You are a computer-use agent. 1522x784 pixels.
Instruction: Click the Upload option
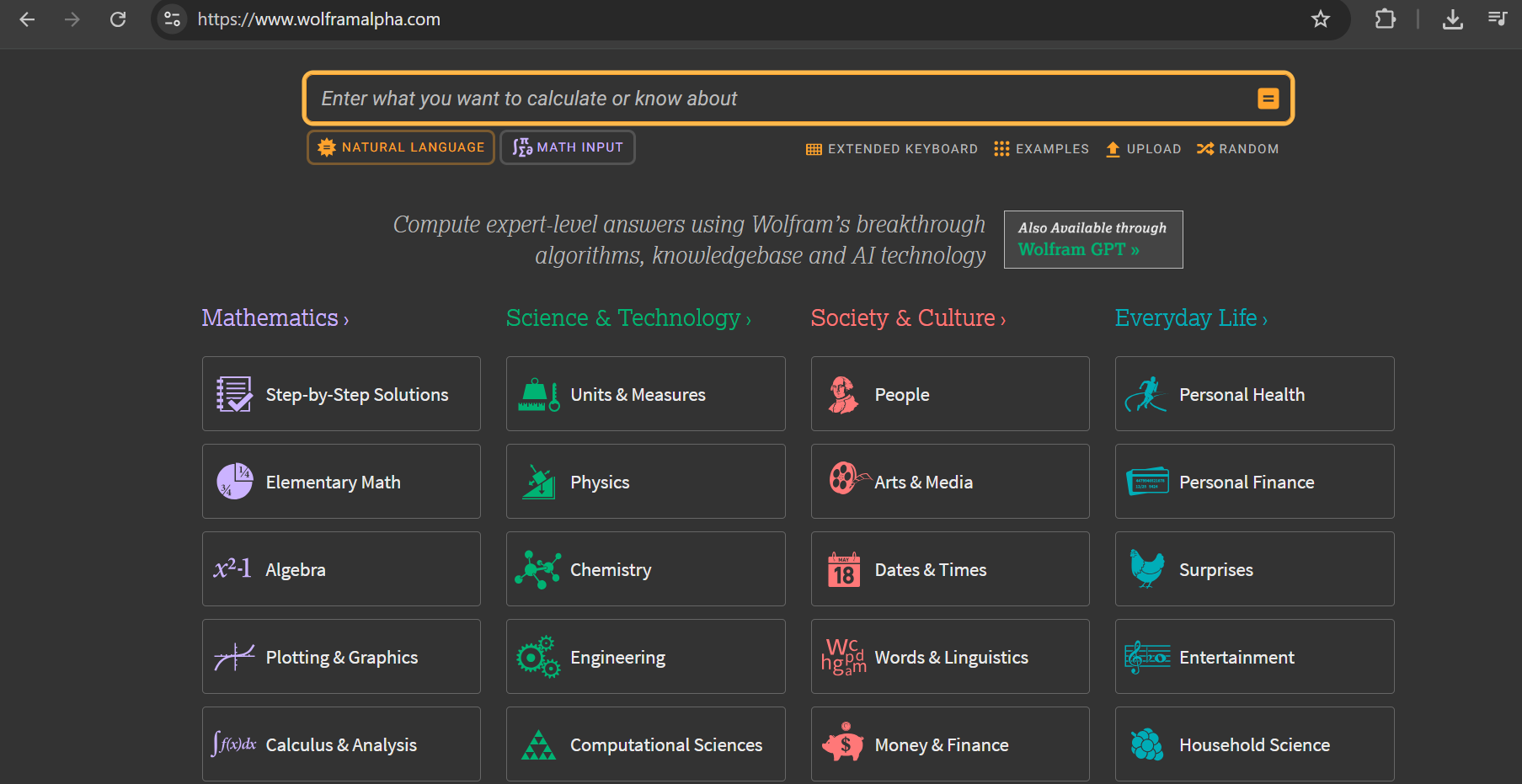click(1143, 149)
